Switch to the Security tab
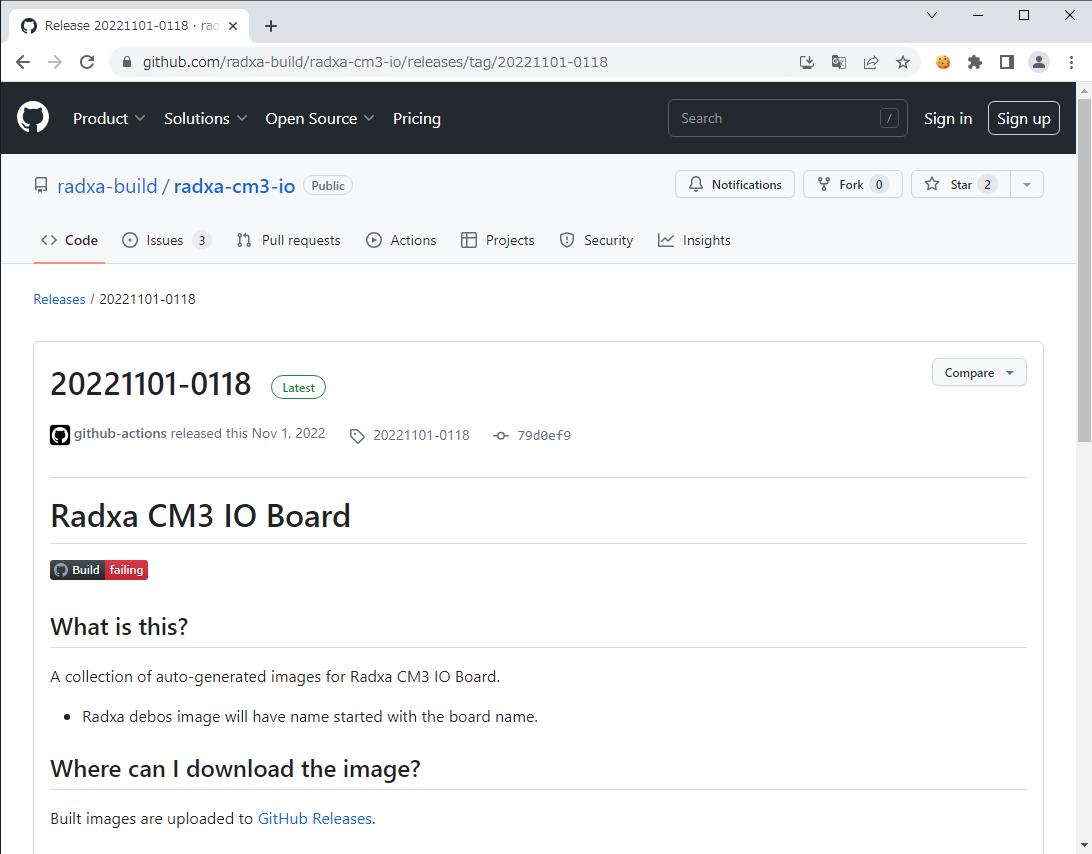Screen dimensions: 1092x854 (x=596, y=240)
